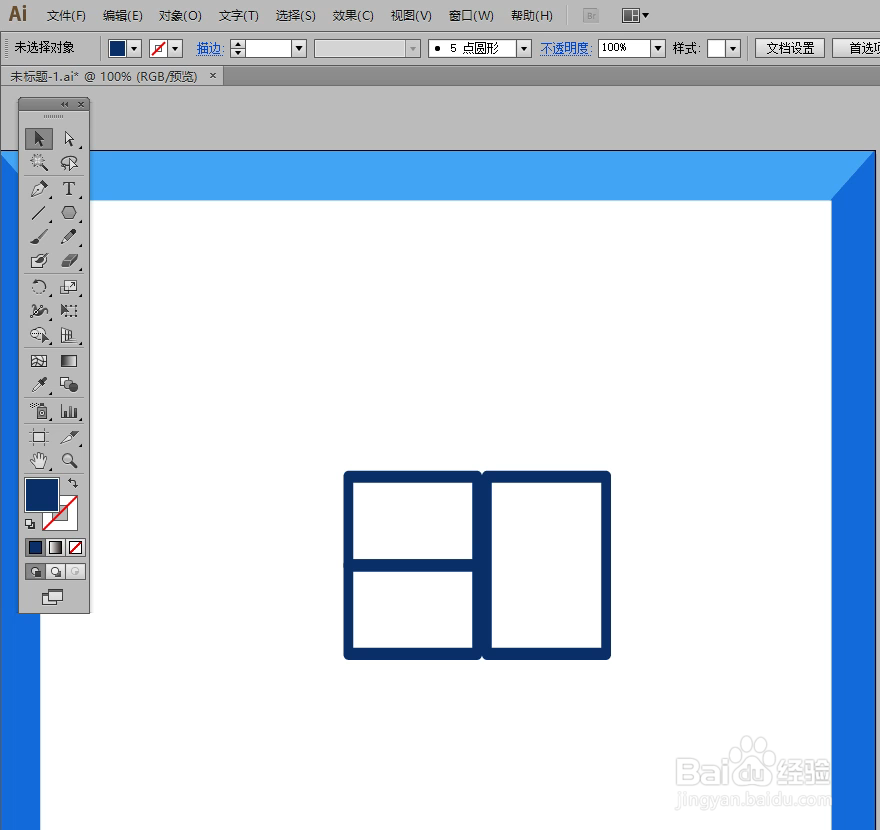Open the 视图(V) menu
Screen dimensions: 880x830
click(411, 16)
